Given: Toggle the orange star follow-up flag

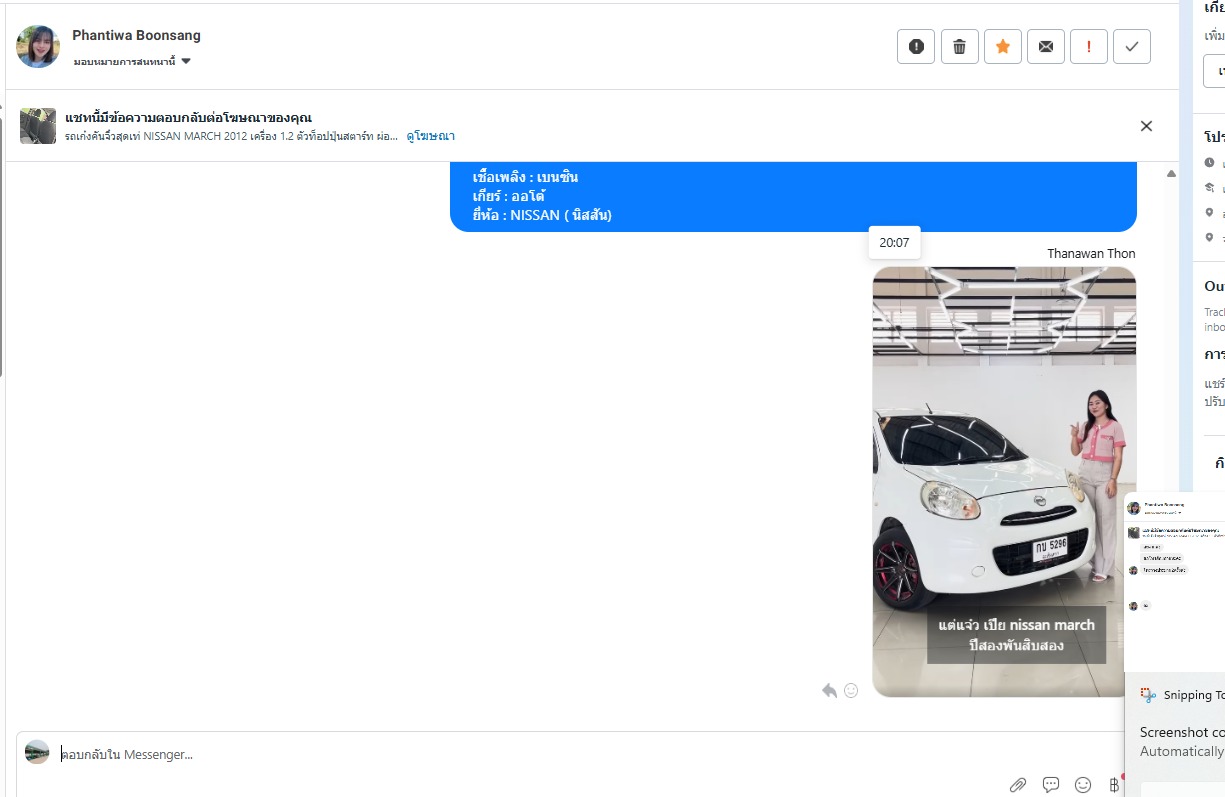Looking at the screenshot, I should tap(1003, 46).
